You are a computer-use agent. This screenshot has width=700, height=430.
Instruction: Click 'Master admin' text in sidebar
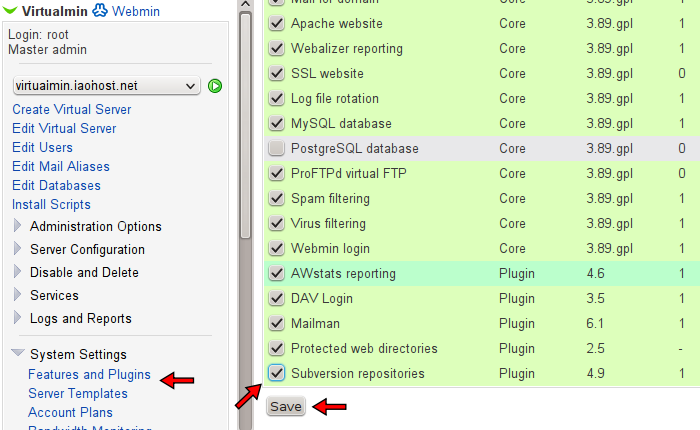coord(47,50)
